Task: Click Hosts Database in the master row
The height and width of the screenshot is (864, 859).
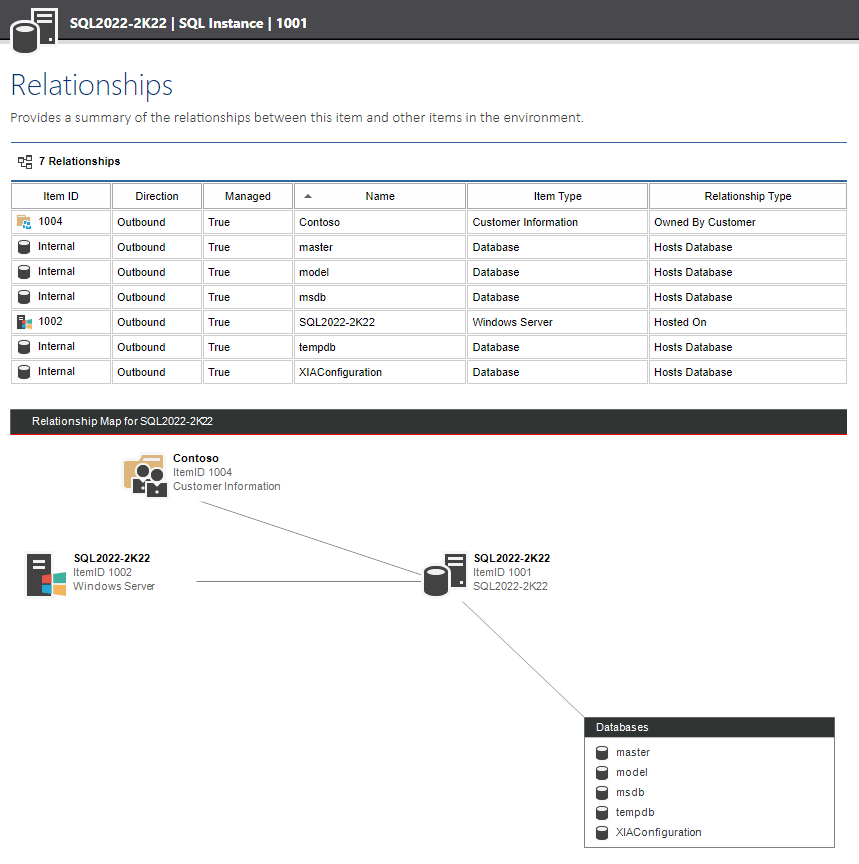Action: click(748, 247)
